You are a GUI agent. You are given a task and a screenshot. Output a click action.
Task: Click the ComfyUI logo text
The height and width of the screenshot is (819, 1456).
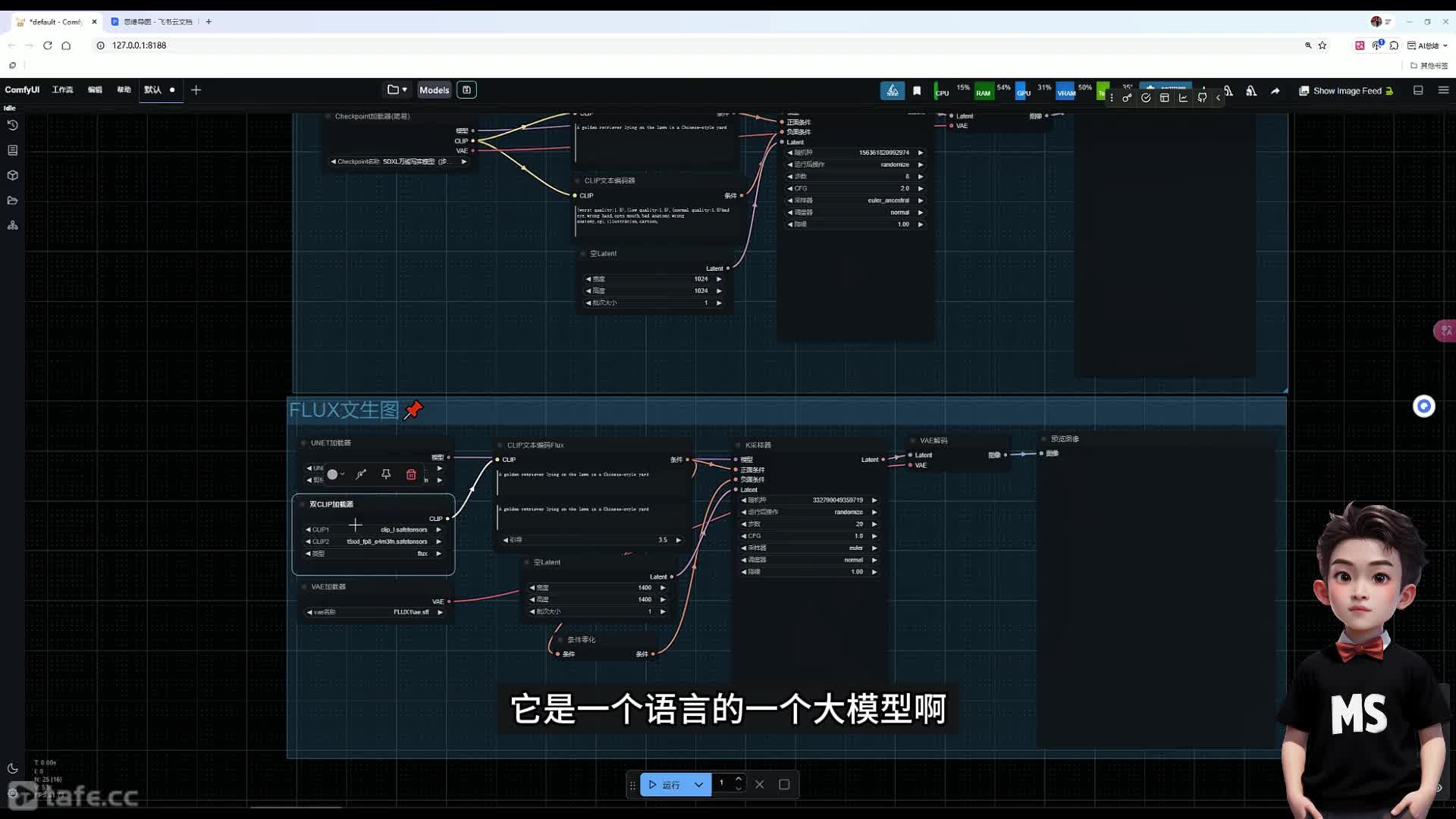(22, 89)
